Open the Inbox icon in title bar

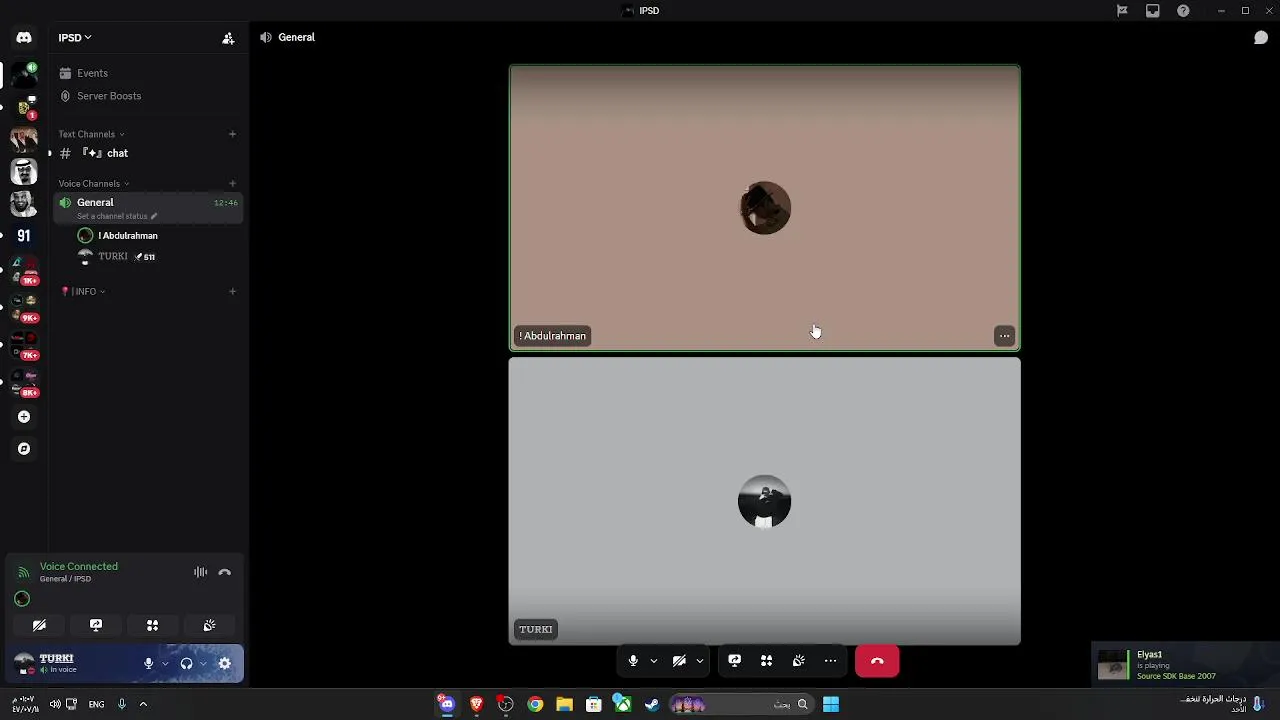tap(1153, 11)
